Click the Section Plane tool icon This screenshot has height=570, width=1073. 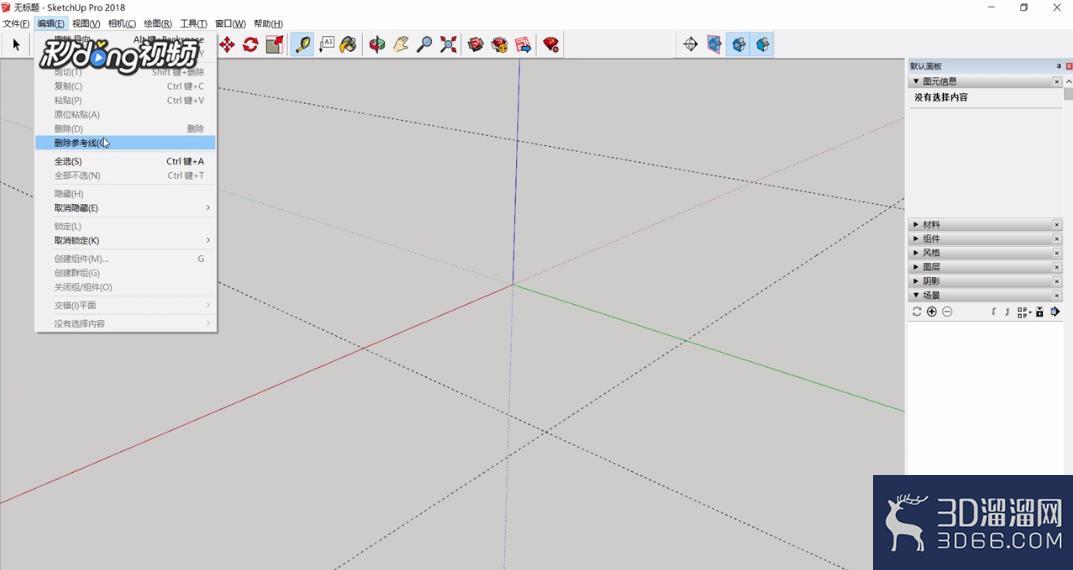pos(690,44)
